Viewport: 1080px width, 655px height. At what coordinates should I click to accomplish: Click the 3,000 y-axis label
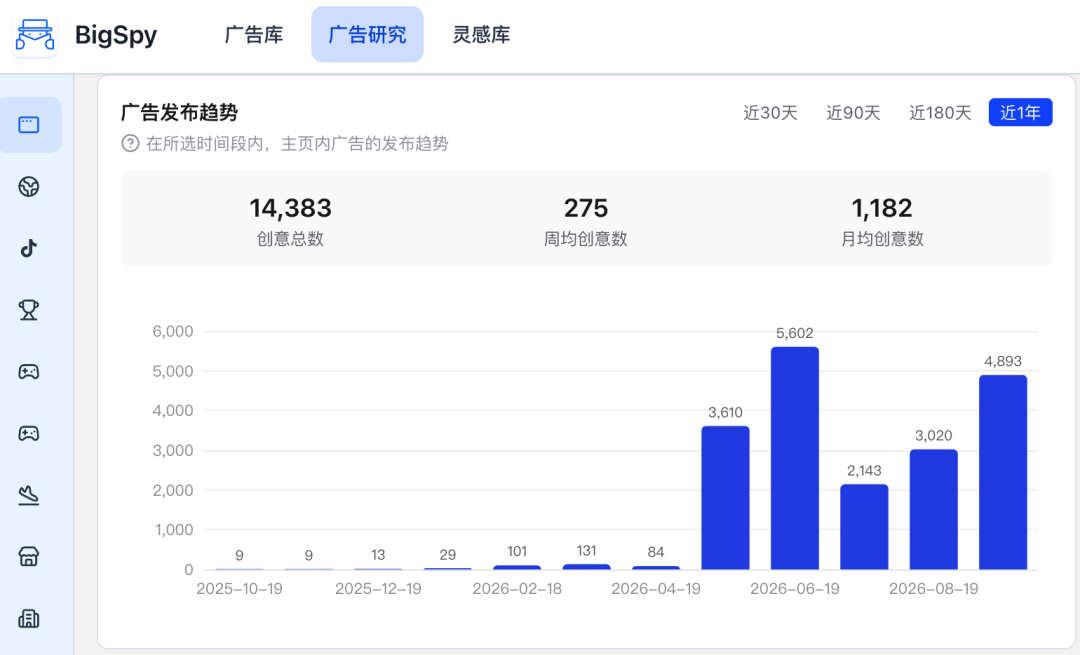[x=173, y=450]
